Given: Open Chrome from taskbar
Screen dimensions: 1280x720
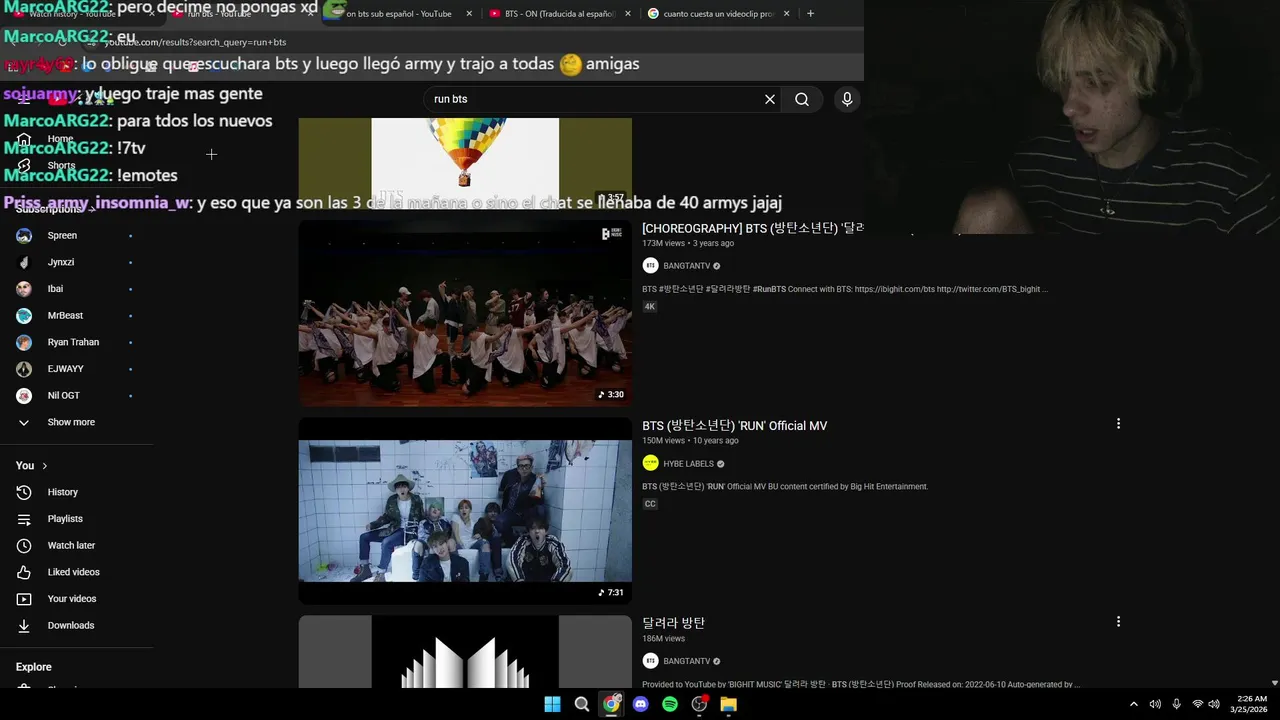Looking at the screenshot, I should (x=611, y=704).
